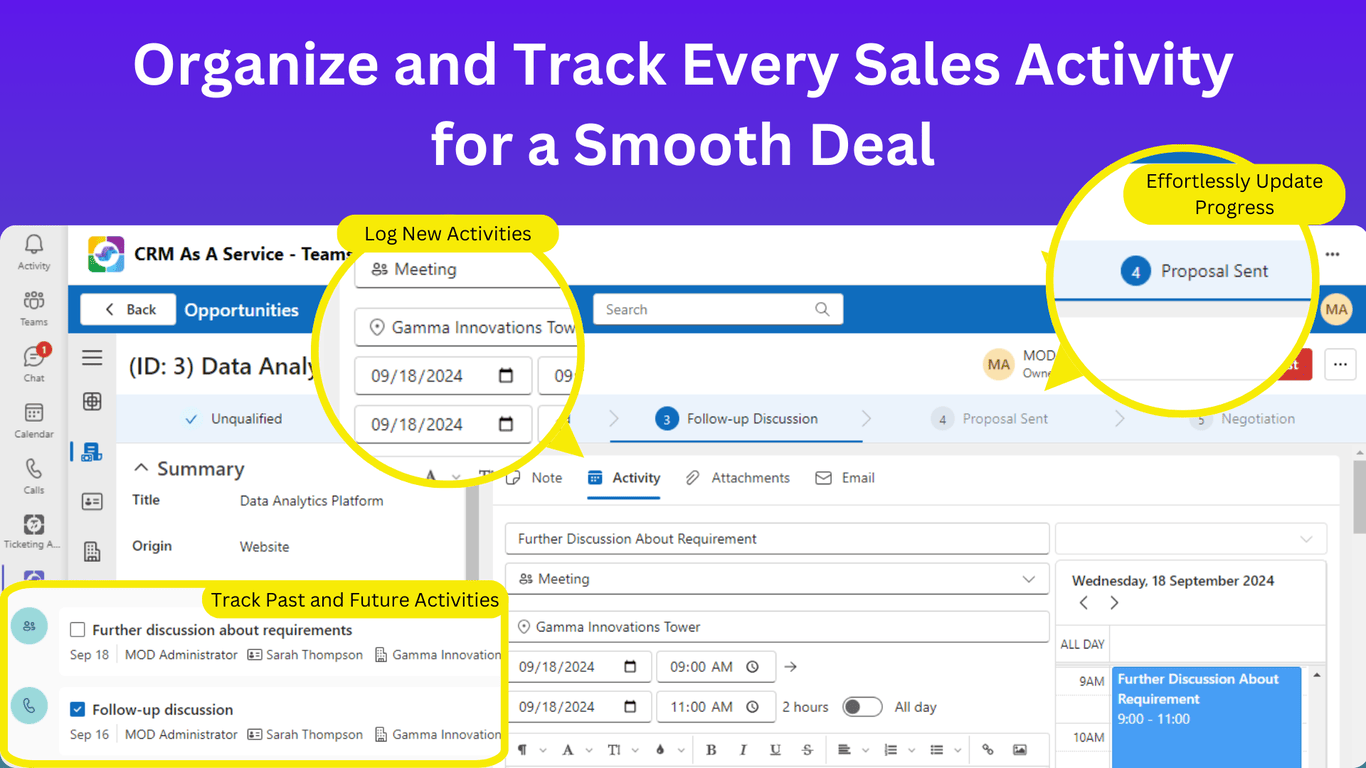Select the Opportunities icon in the CRM sidebar

[x=92, y=452]
